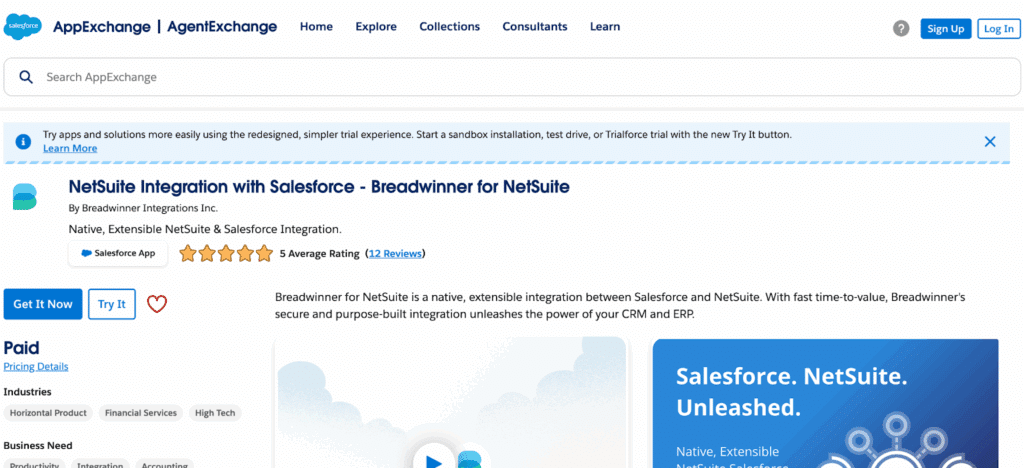The image size is (1024, 468).
Task: Click the Salesforce cloud logo
Action: 22,27
